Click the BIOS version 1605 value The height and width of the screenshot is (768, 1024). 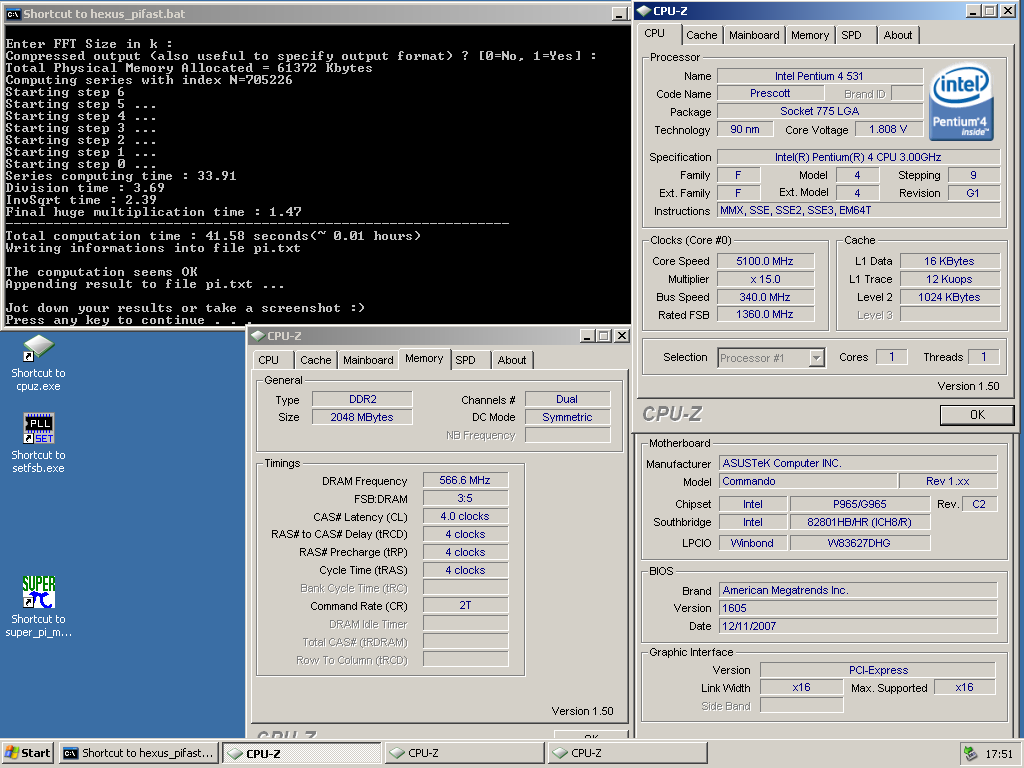(x=858, y=608)
